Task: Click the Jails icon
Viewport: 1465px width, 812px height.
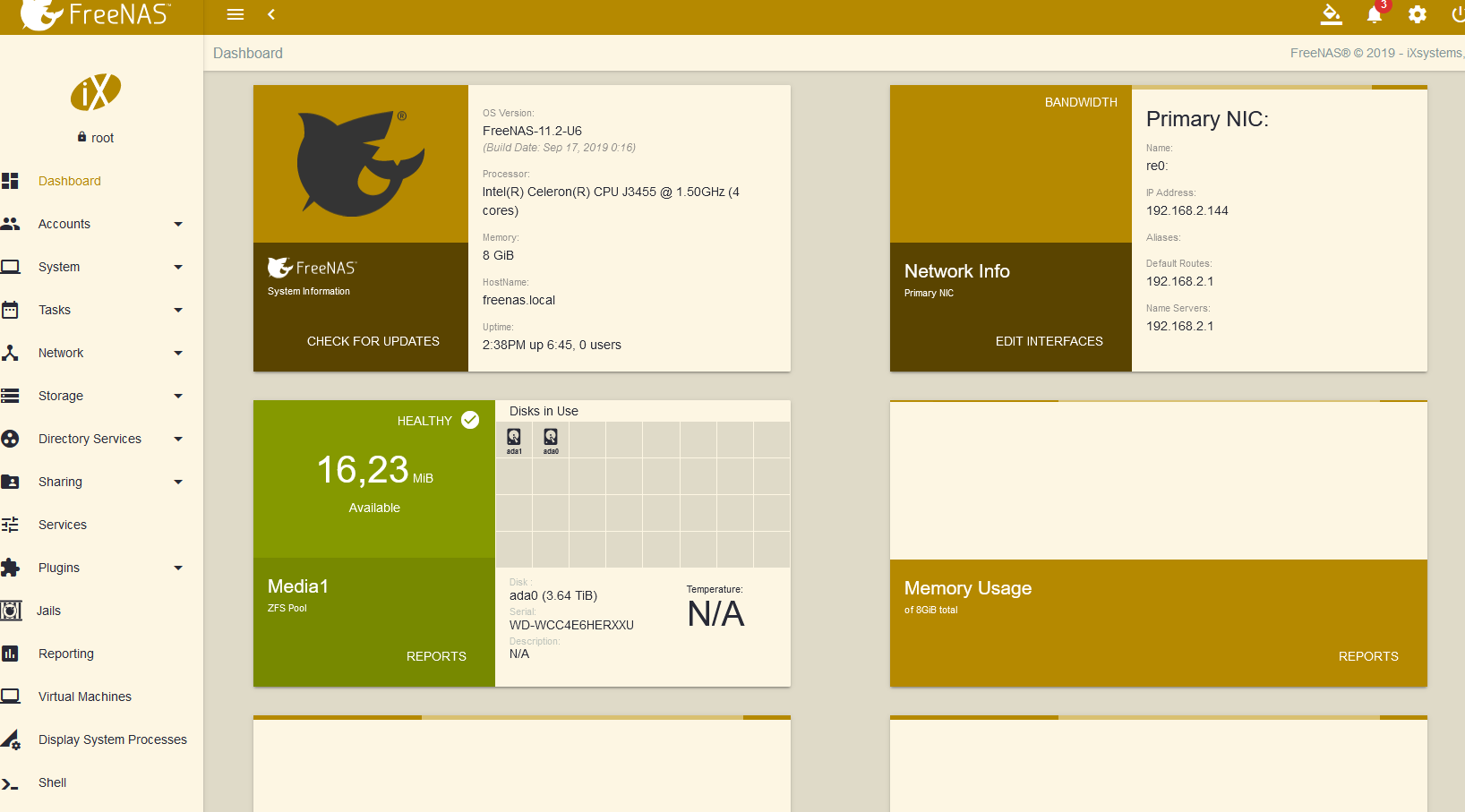Action: tap(11, 611)
